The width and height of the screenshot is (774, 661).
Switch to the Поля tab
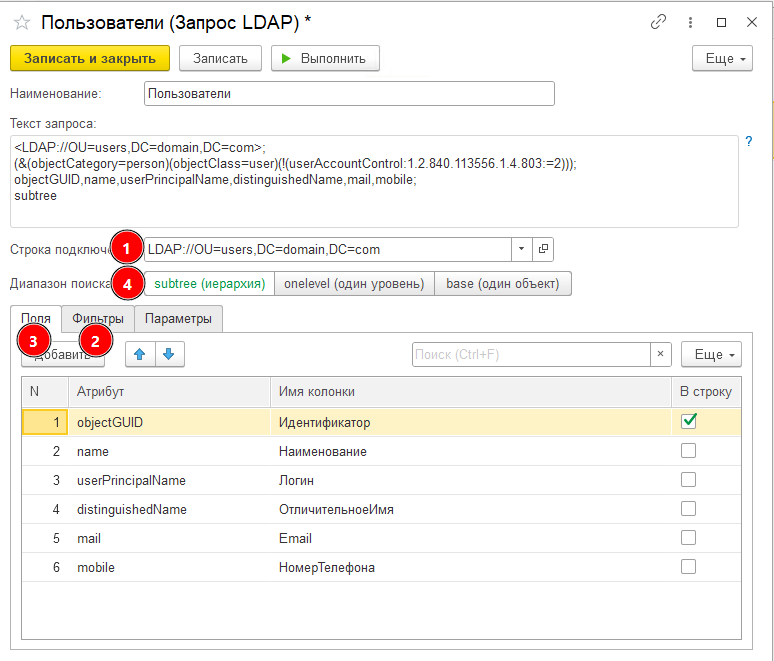36,319
